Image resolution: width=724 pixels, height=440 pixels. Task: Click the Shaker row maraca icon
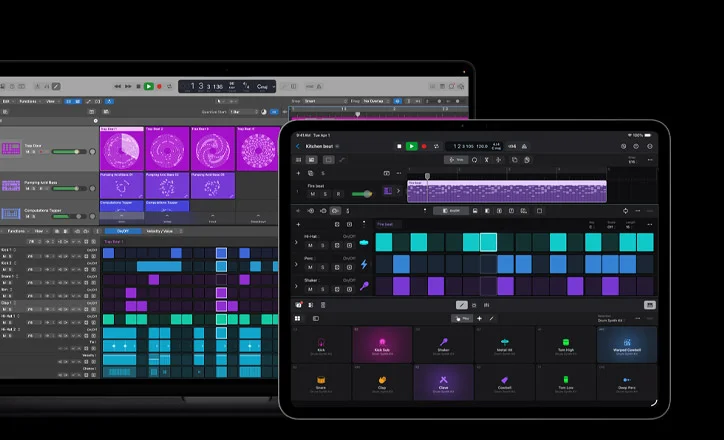point(364,286)
